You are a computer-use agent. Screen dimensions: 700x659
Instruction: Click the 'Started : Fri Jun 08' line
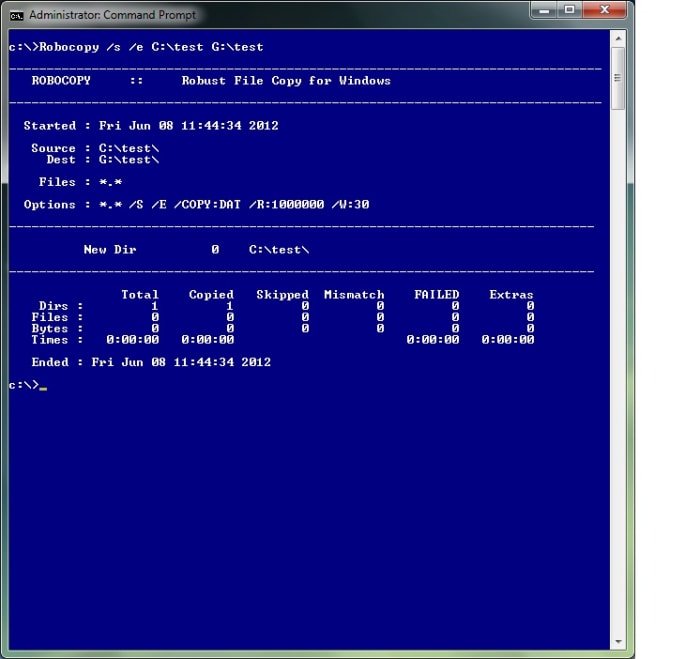coord(151,125)
